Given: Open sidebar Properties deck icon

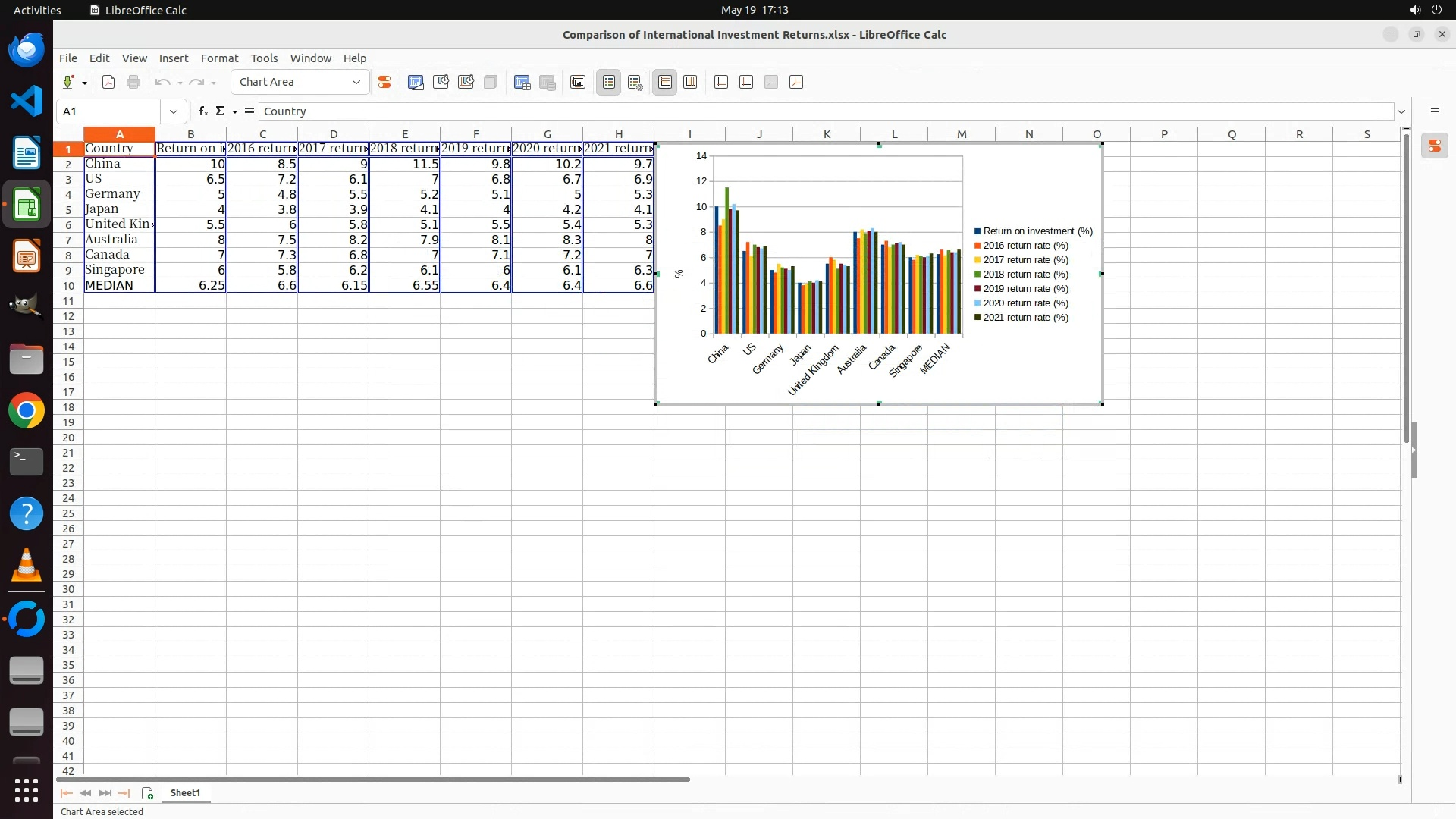Looking at the screenshot, I should [x=1434, y=146].
